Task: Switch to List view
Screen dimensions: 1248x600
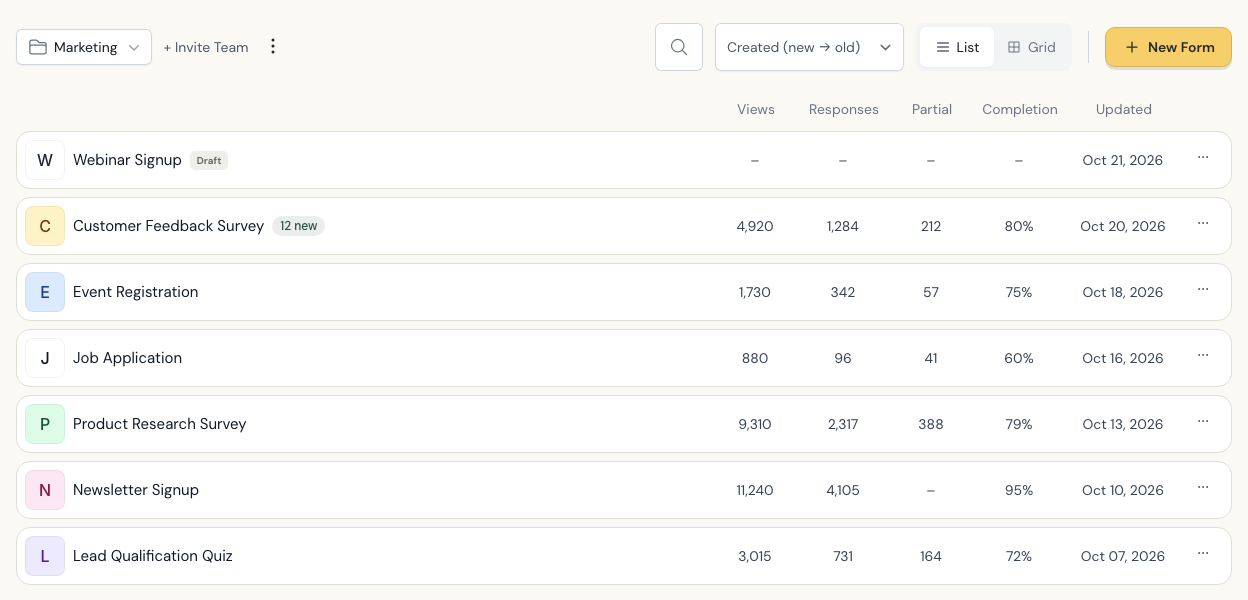Action: (957, 47)
